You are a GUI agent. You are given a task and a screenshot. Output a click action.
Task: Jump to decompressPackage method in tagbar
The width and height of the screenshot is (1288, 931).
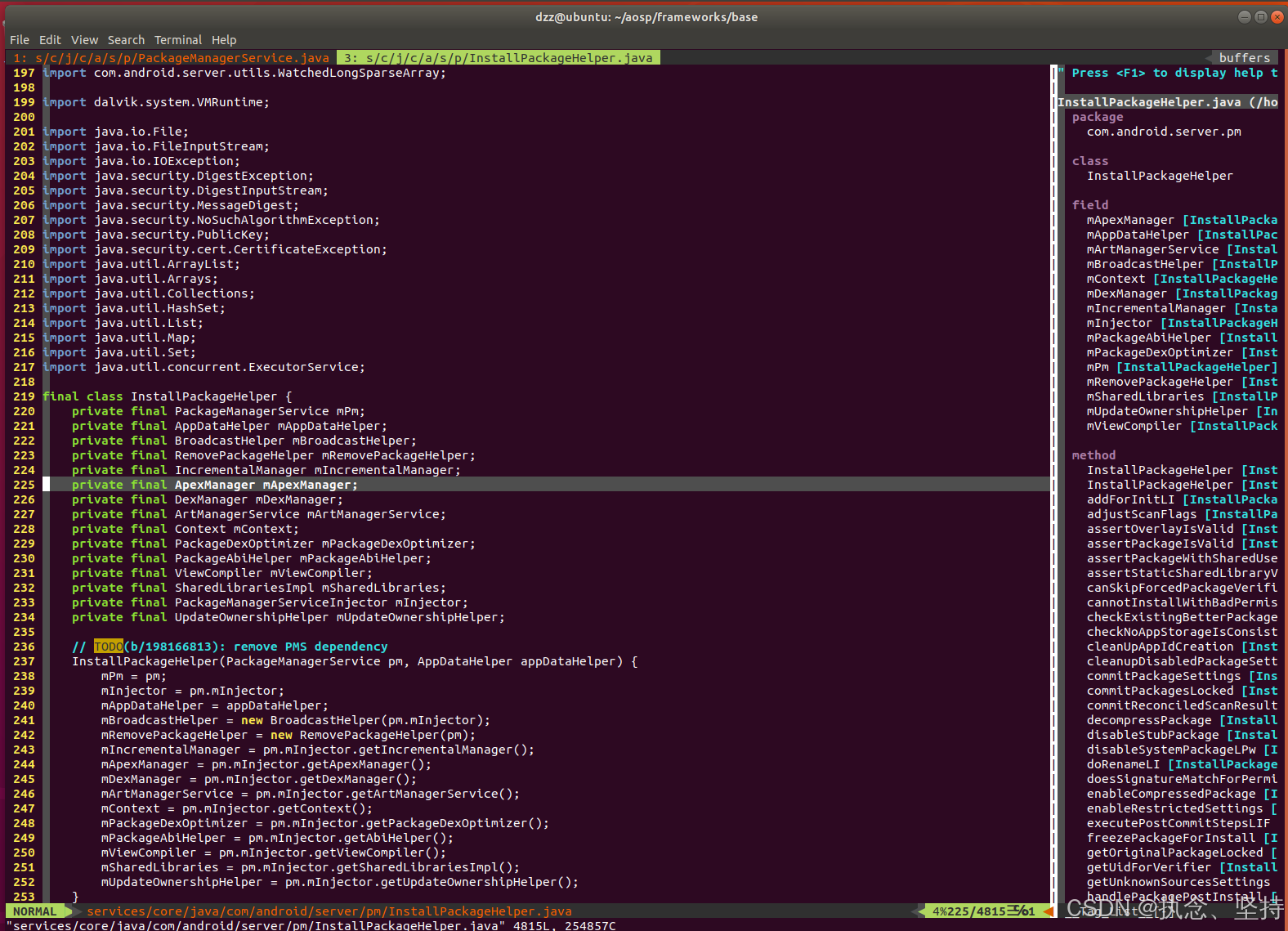point(1182,720)
